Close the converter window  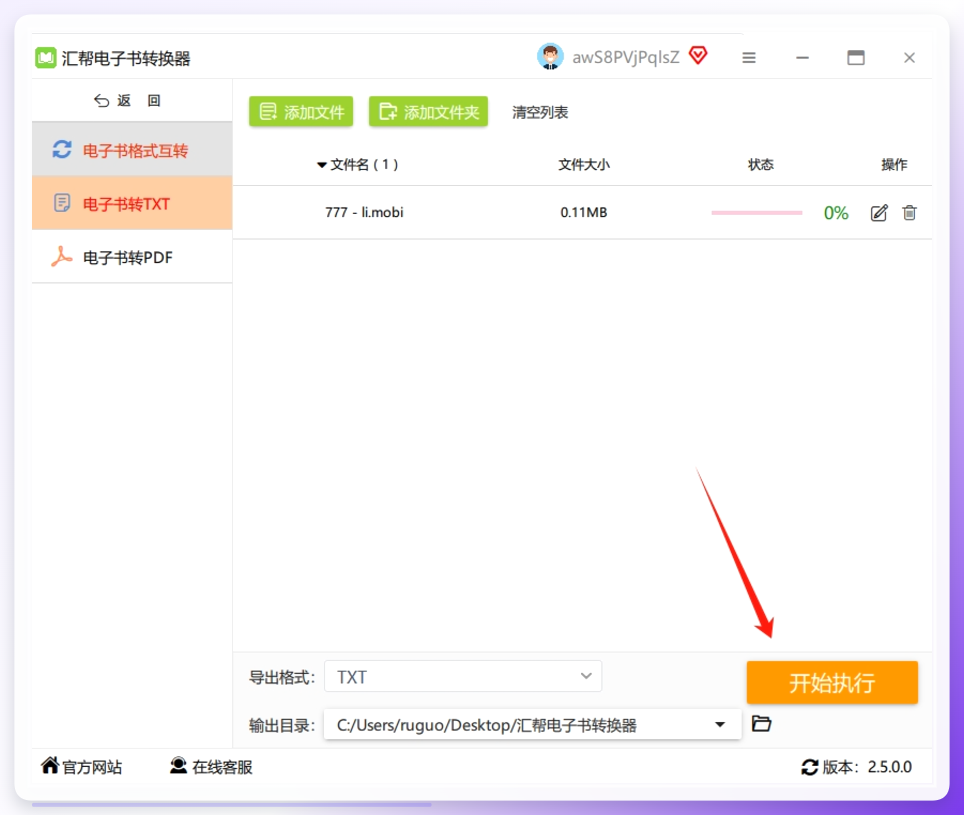909,58
